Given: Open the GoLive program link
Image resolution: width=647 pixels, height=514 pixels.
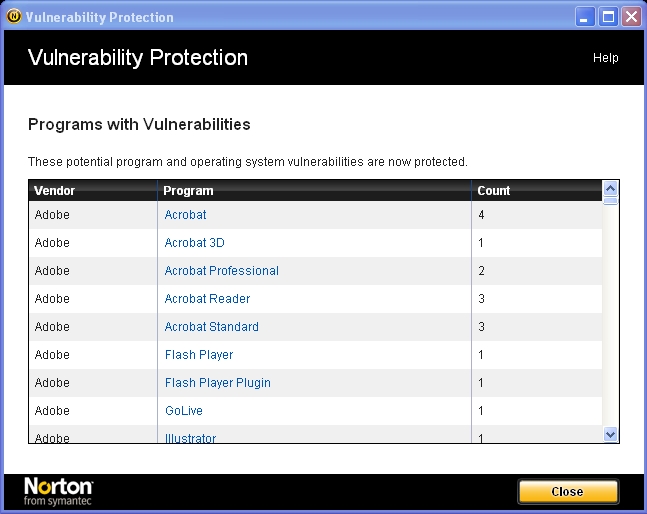Looking at the screenshot, I should tap(183, 411).
